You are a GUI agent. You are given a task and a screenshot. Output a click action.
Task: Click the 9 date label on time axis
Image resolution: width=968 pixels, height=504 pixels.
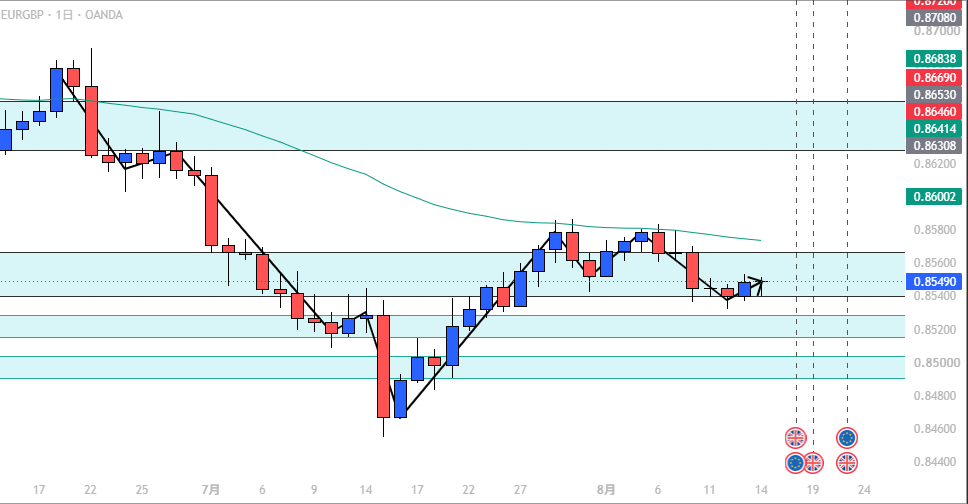pos(314,490)
